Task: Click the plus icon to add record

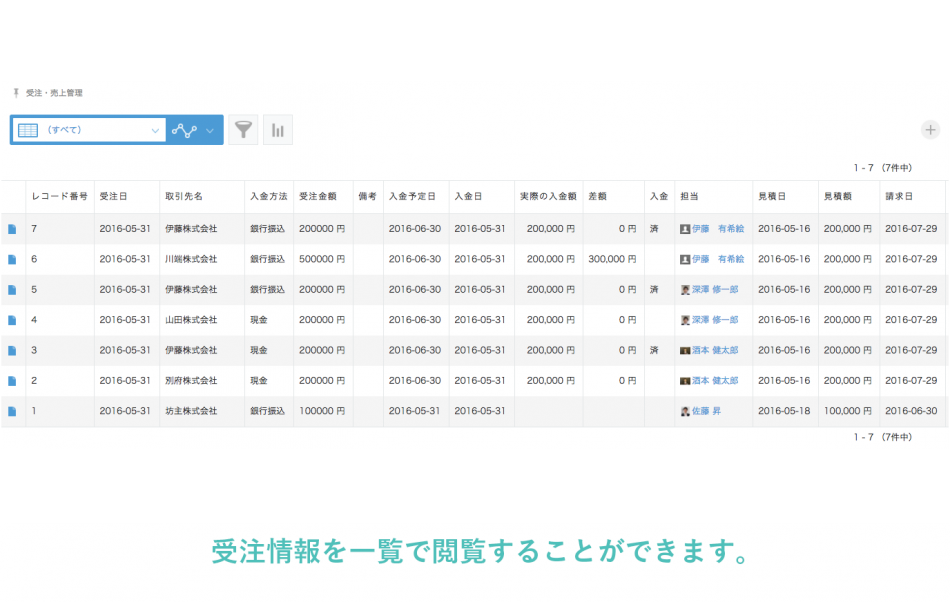Action: (930, 130)
